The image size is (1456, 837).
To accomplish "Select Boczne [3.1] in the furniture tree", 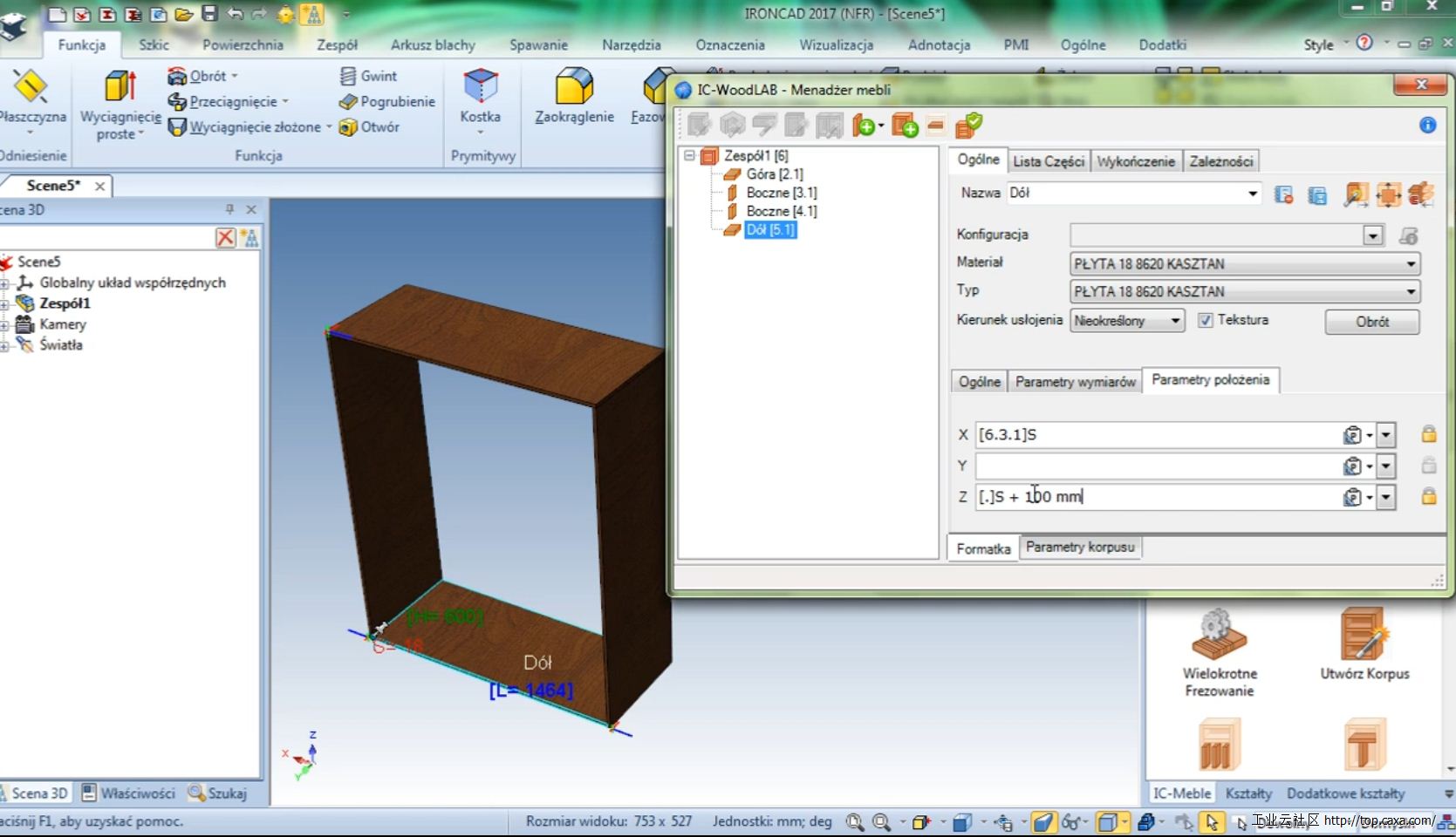I will point(781,193).
